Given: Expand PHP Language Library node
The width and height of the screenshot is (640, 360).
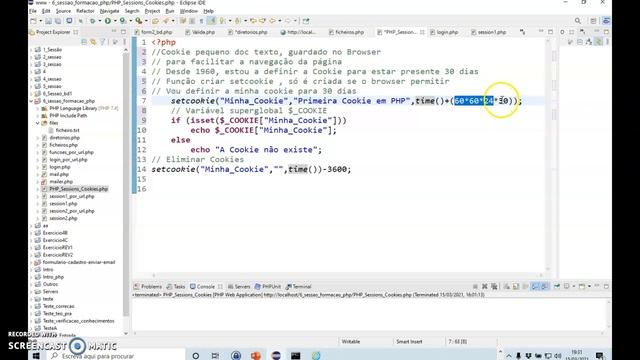Looking at the screenshot, I should click(38, 108).
